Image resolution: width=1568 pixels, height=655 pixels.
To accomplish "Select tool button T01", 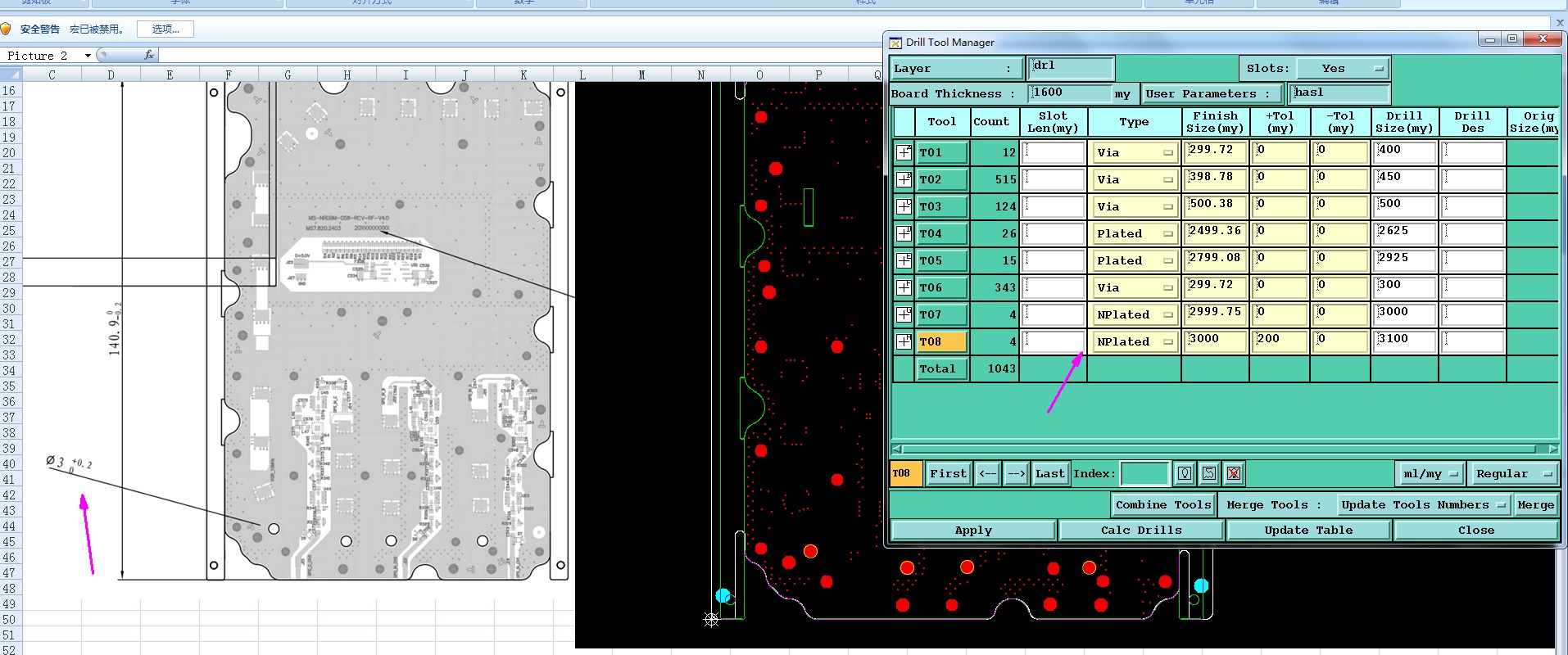I will coord(942,152).
